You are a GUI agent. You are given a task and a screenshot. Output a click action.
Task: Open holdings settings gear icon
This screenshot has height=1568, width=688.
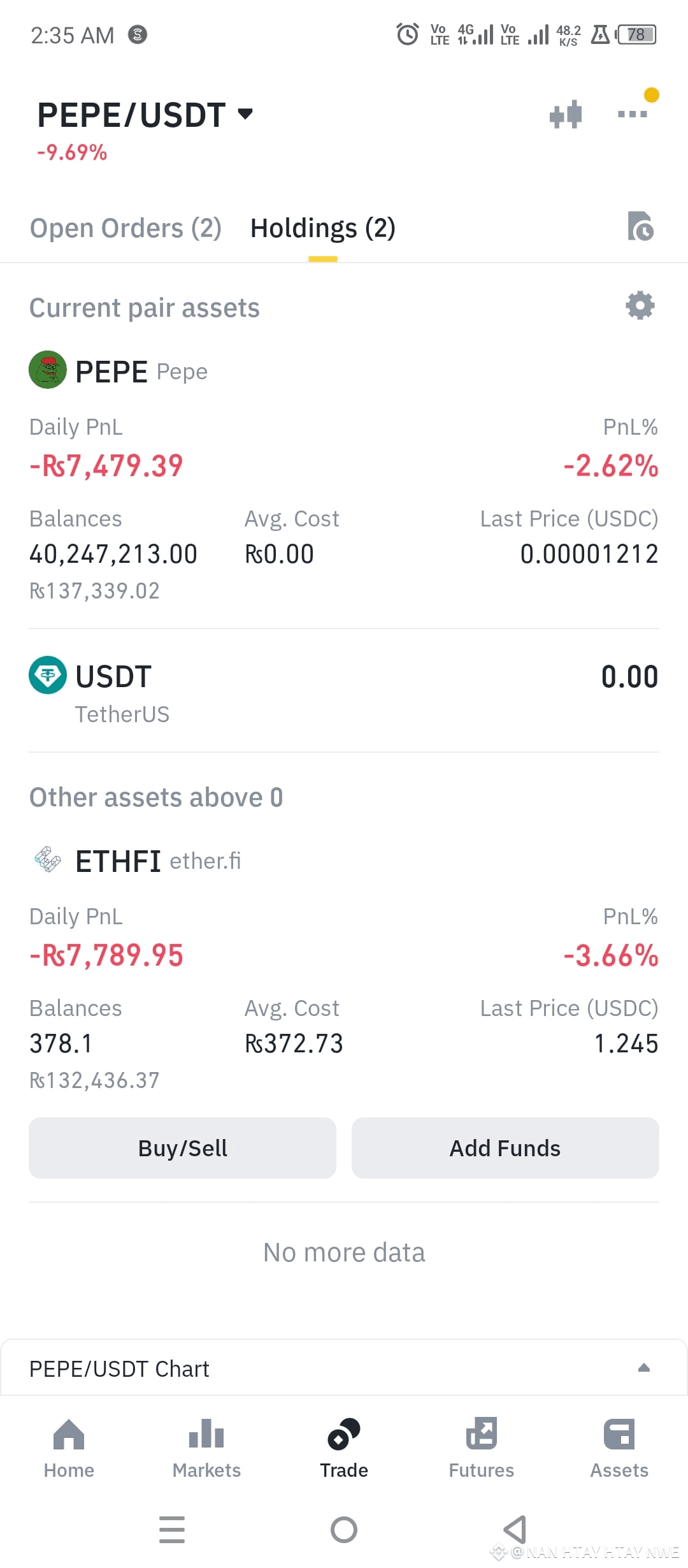pyautogui.click(x=640, y=306)
